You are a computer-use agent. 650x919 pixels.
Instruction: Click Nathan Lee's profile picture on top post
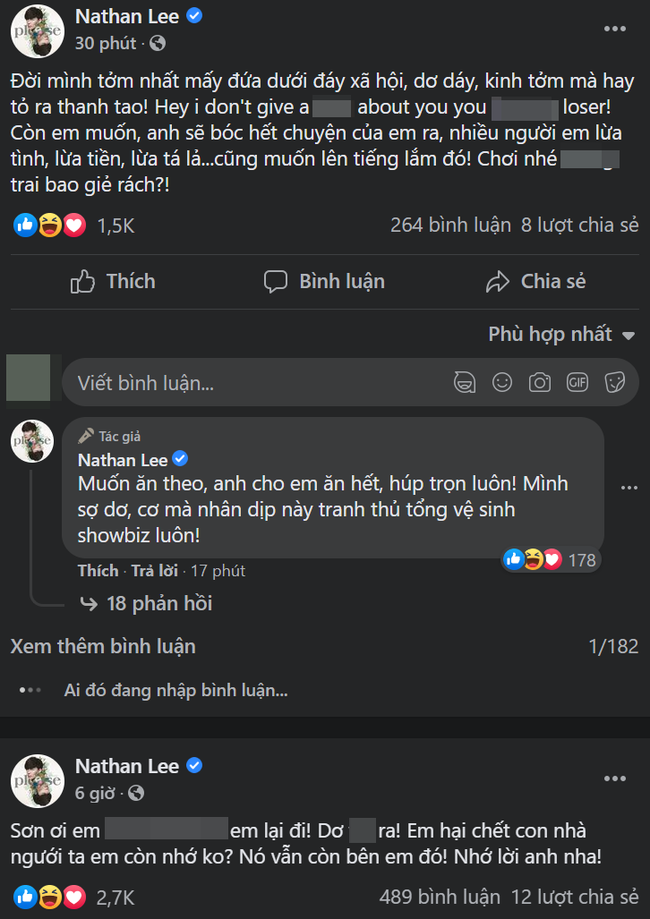(37, 30)
